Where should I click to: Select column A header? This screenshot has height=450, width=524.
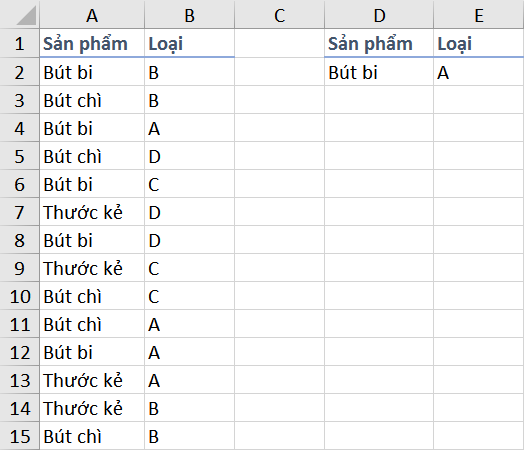92,14
